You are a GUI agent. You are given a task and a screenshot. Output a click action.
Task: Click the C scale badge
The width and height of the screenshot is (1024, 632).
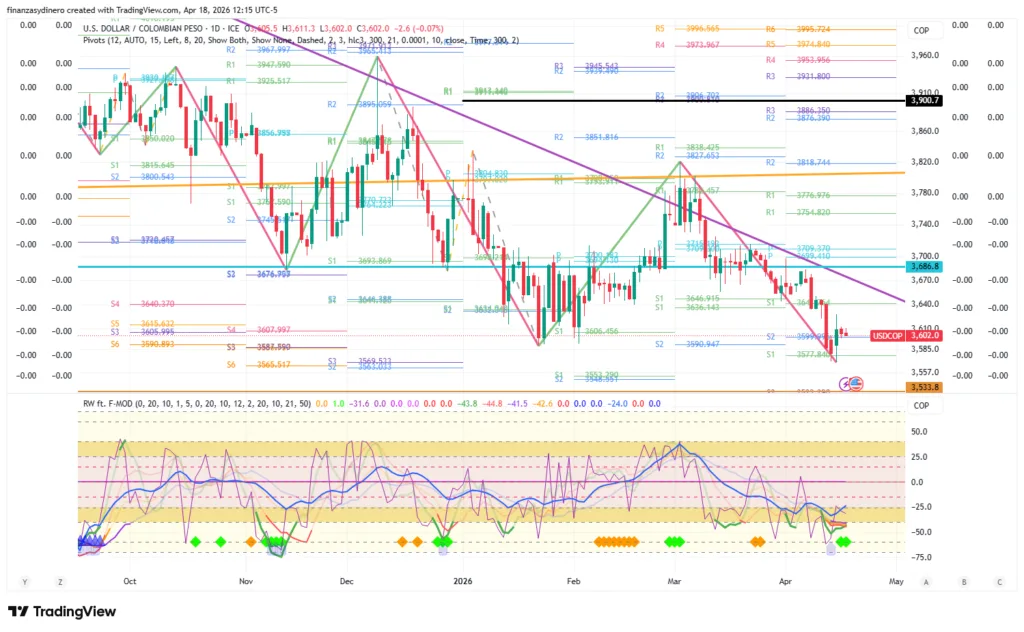click(x=998, y=581)
